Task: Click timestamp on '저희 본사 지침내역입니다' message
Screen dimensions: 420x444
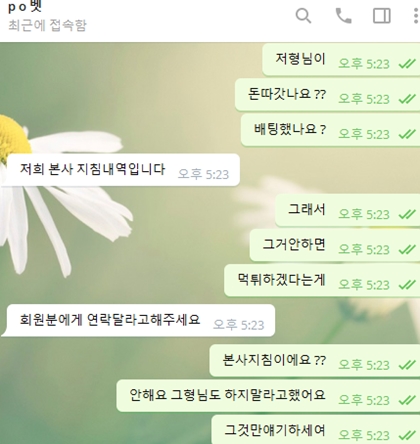Action: (x=203, y=174)
